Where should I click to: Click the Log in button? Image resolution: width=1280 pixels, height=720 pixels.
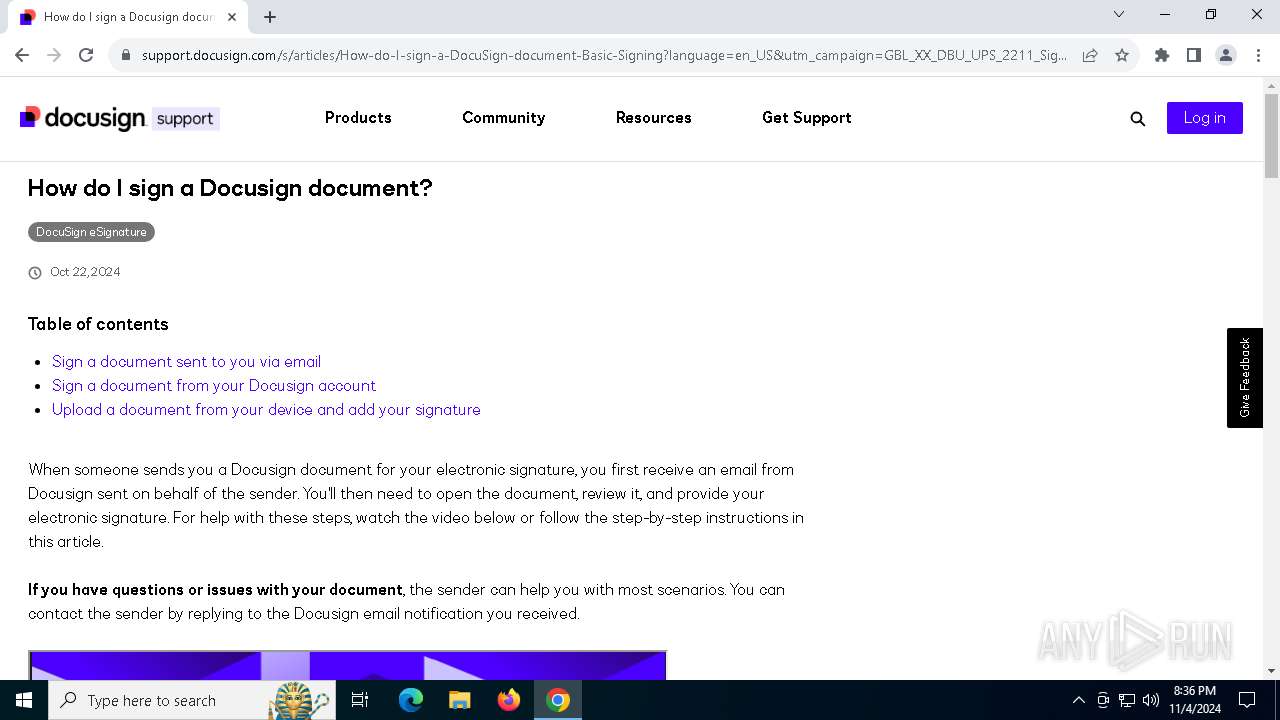pyautogui.click(x=1204, y=118)
